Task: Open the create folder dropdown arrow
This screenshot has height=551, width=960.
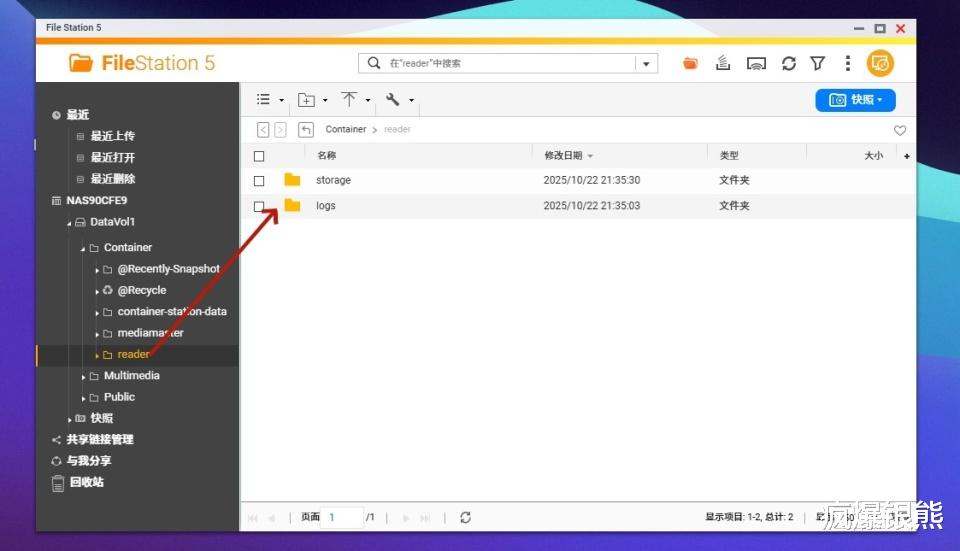Action: [325, 100]
